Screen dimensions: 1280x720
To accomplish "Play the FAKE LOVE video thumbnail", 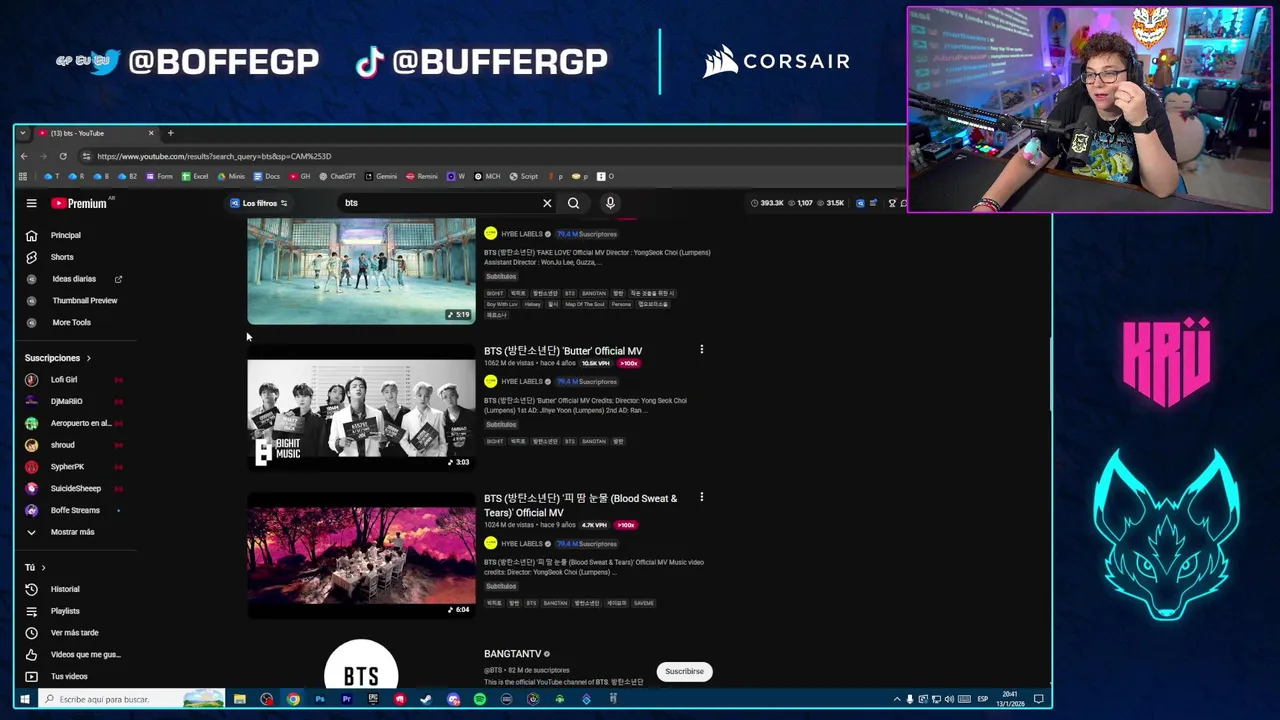I will 361,271.
